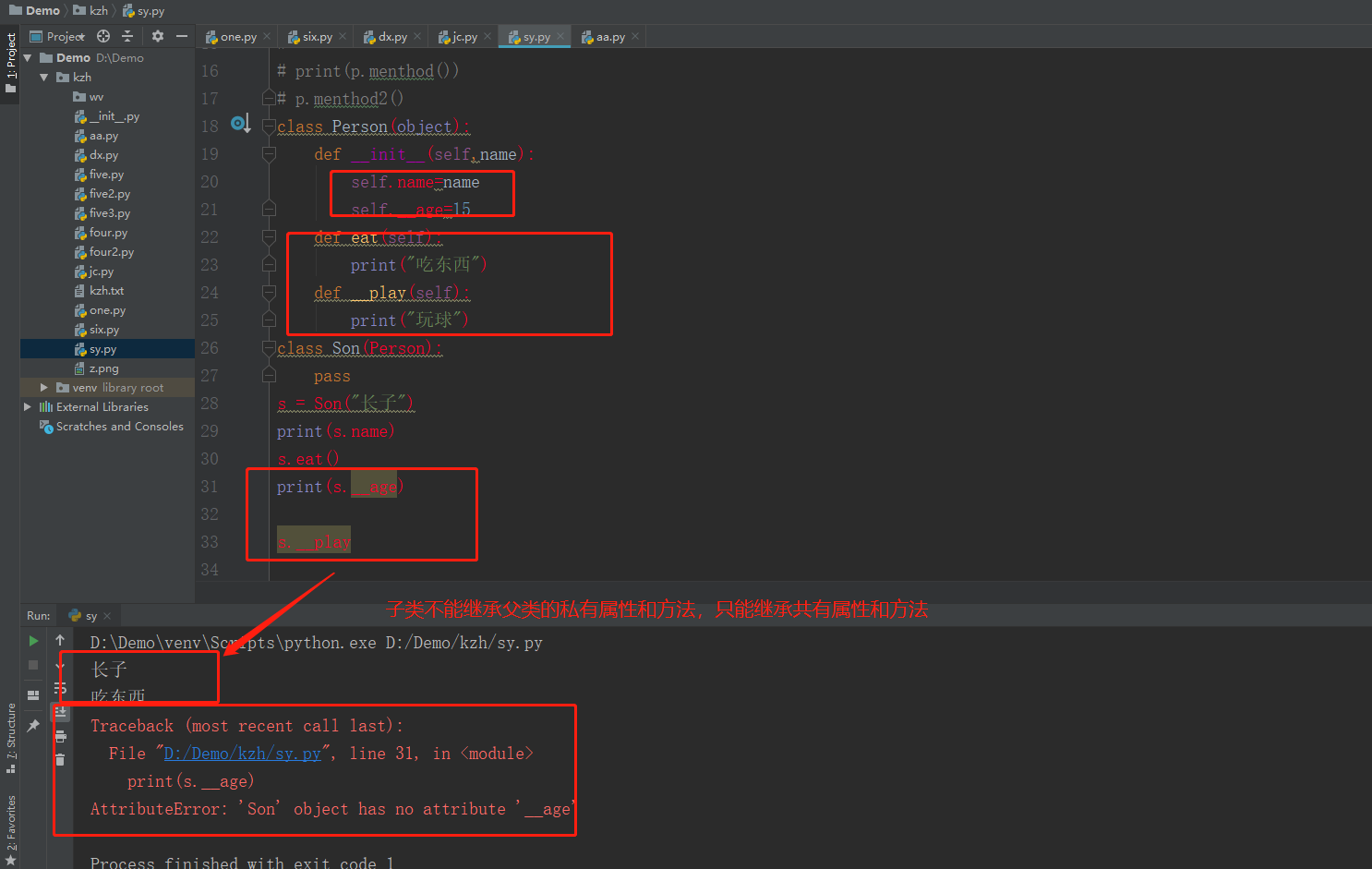Select z.png in the Project tree
1372x869 pixels.
[106, 368]
